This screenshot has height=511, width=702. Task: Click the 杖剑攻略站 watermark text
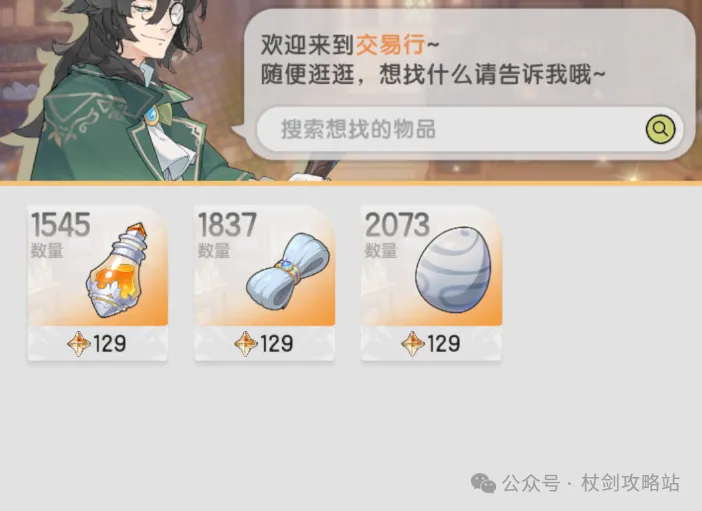coord(630,483)
